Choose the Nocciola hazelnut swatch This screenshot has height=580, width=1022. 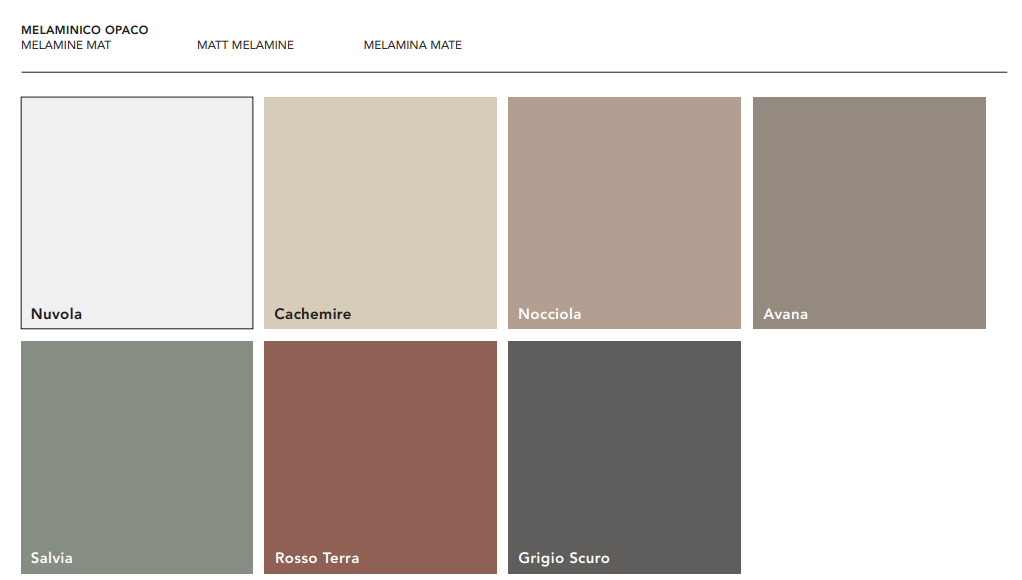(624, 200)
